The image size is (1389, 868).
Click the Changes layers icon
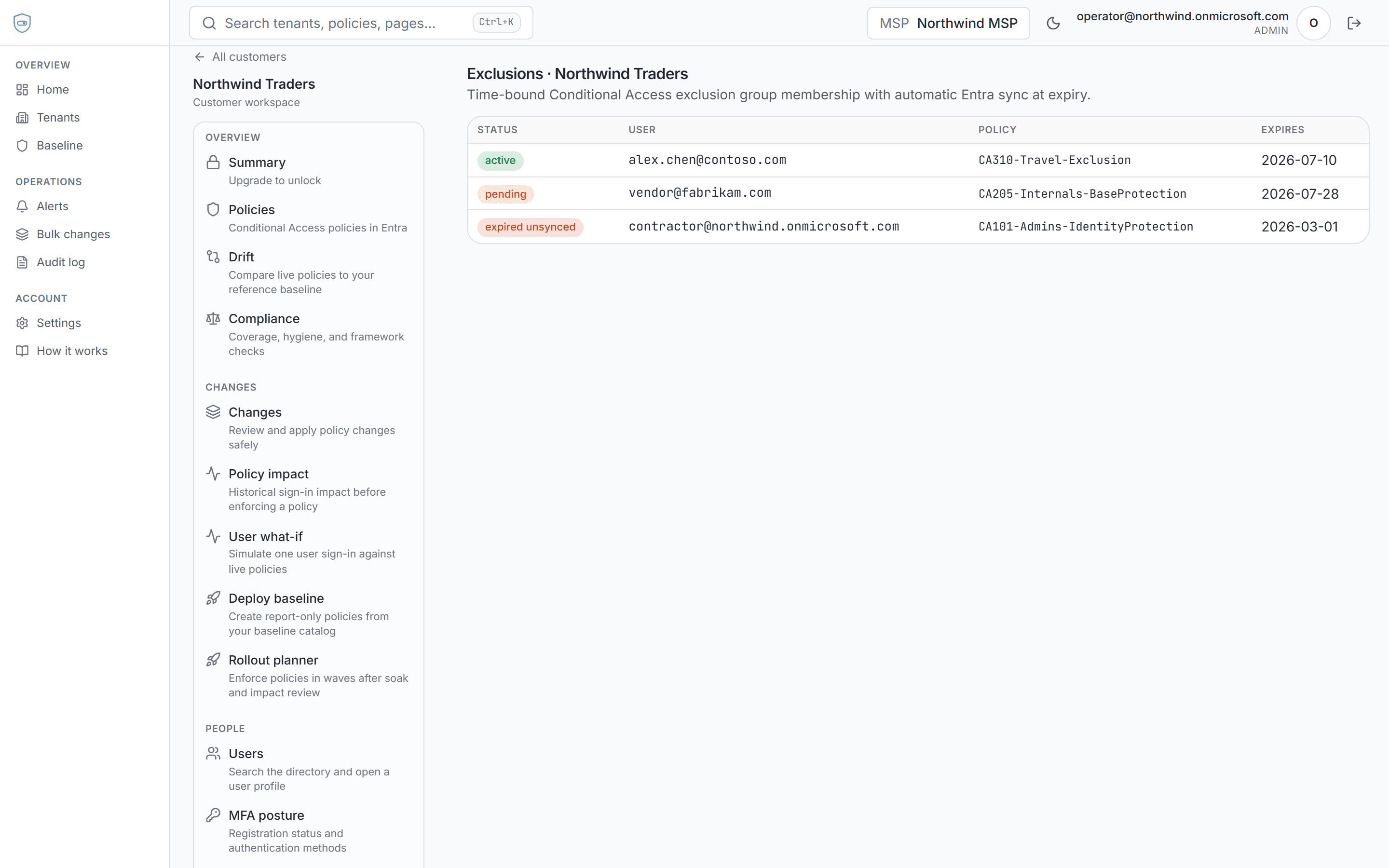point(213,412)
